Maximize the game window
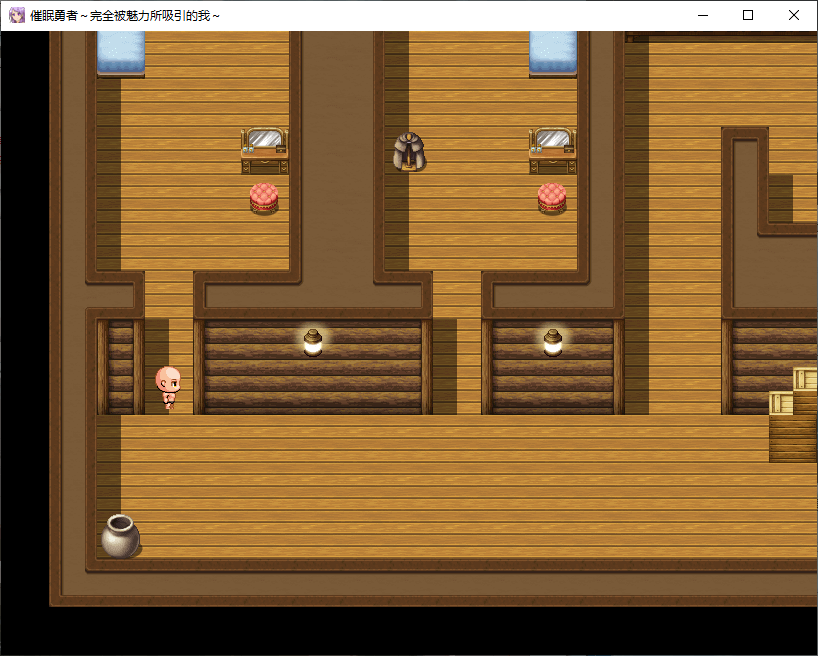 pyautogui.click(x=748, y=15)
